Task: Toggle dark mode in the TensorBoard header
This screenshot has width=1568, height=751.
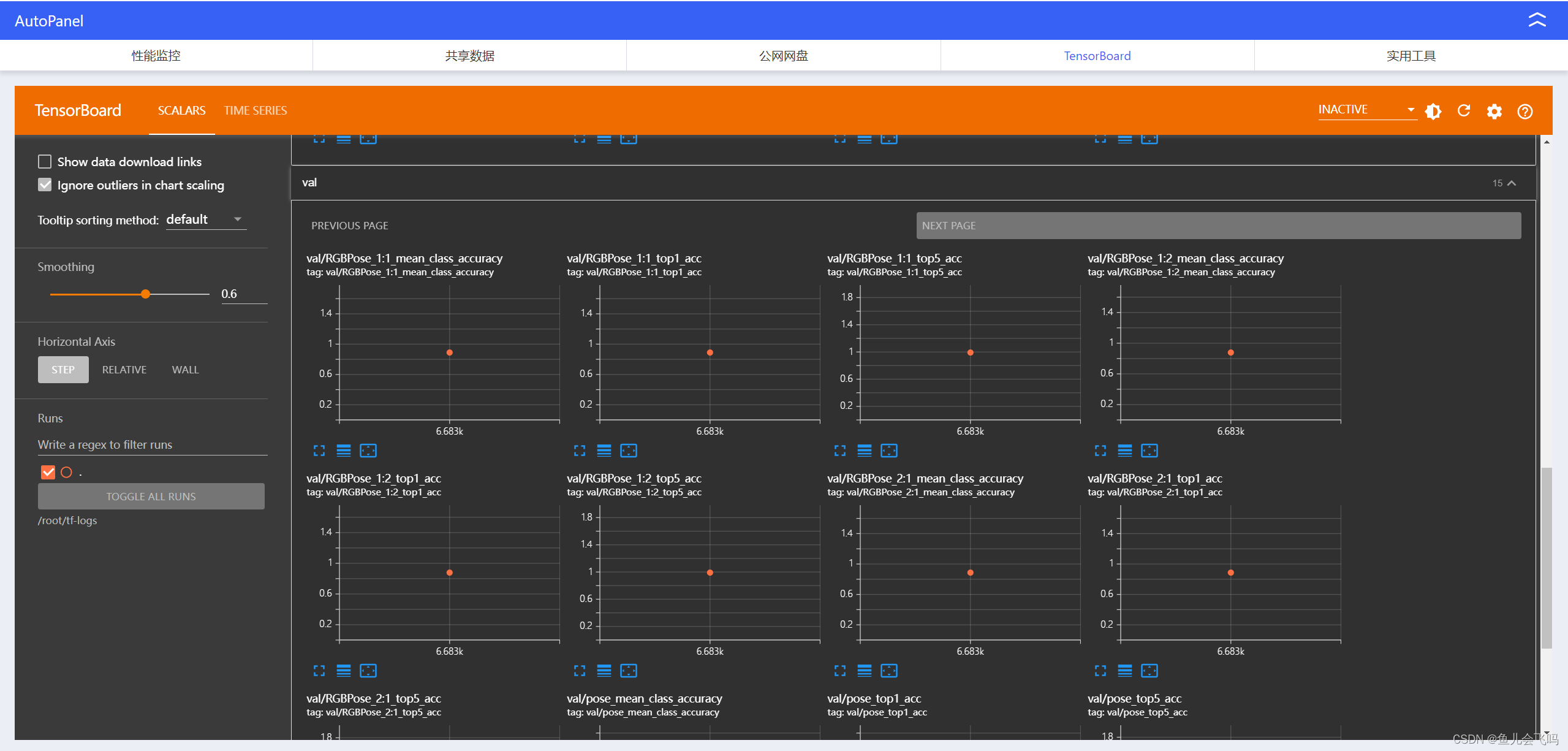Action: point(1433,111)
